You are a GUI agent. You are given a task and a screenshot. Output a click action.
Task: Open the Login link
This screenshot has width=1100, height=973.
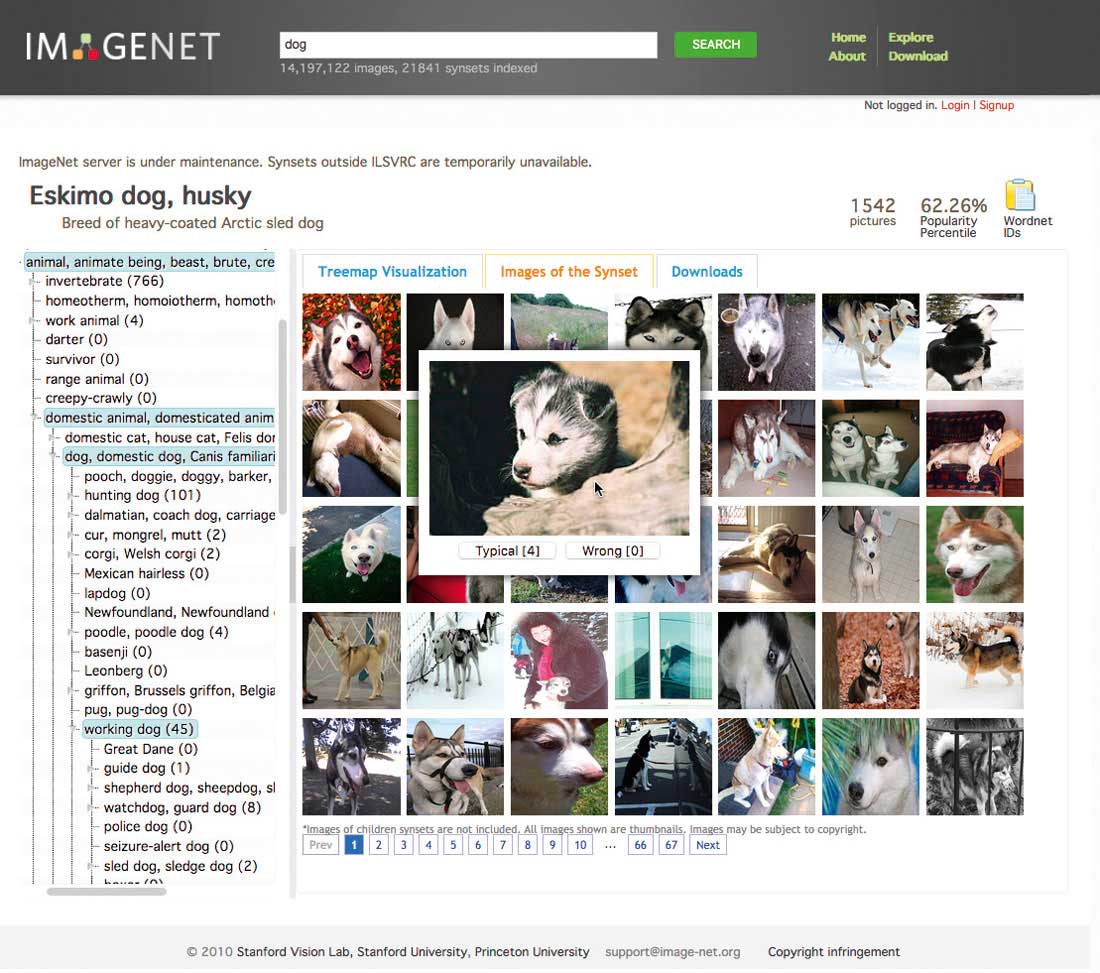tap(955, 105)
